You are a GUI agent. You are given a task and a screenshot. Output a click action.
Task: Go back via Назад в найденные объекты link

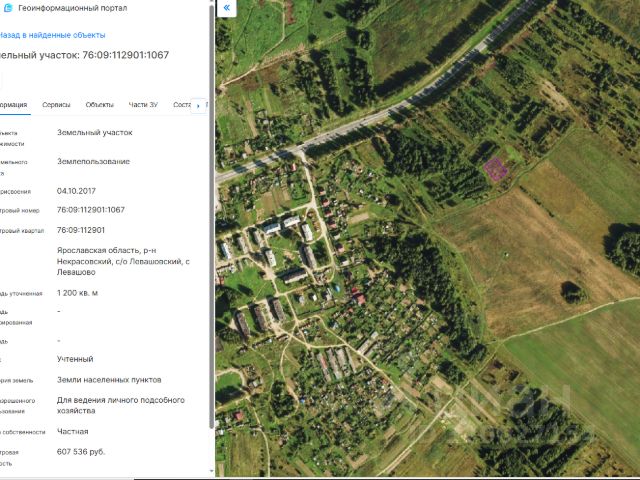(x=52, y=35)
